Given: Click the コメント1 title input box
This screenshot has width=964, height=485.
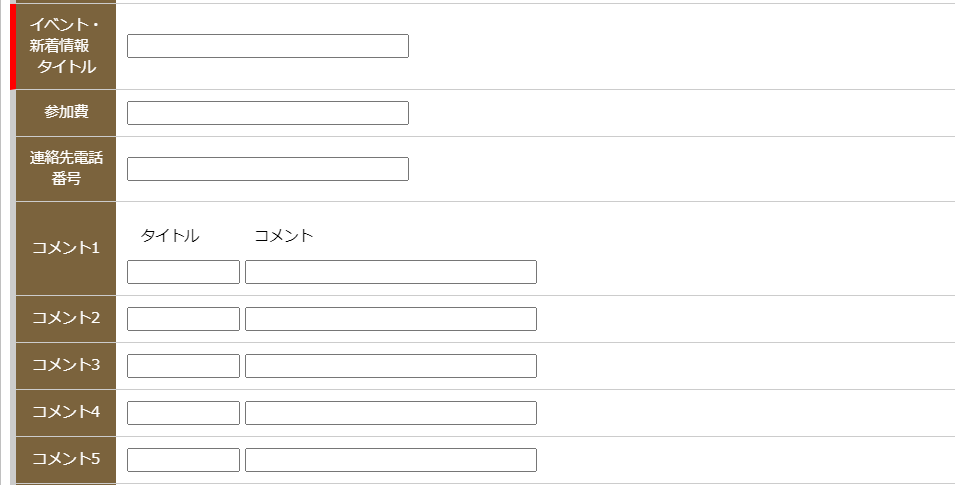Looking at the screenshot, I should 183,272.
